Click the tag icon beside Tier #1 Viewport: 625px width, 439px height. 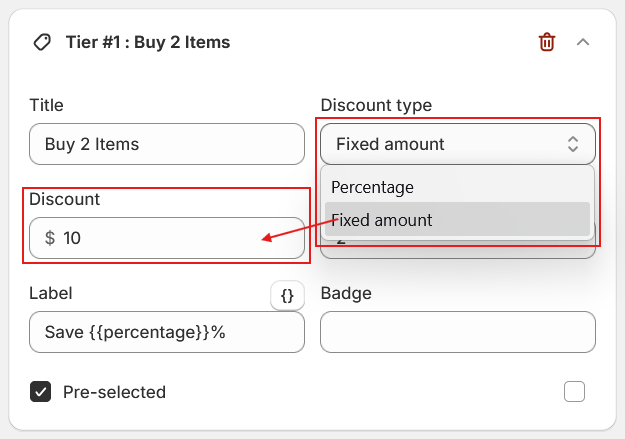click(x=42, y=42)
